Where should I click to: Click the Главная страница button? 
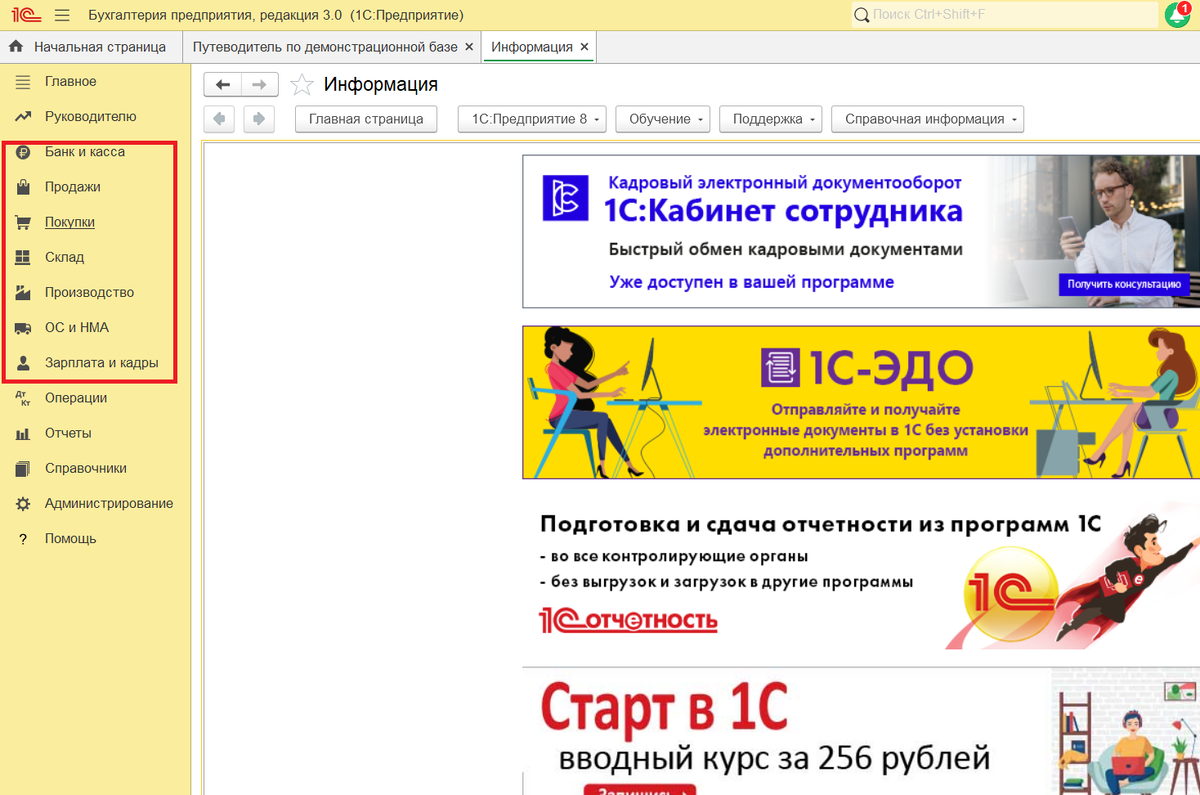(x=366, y=119)
